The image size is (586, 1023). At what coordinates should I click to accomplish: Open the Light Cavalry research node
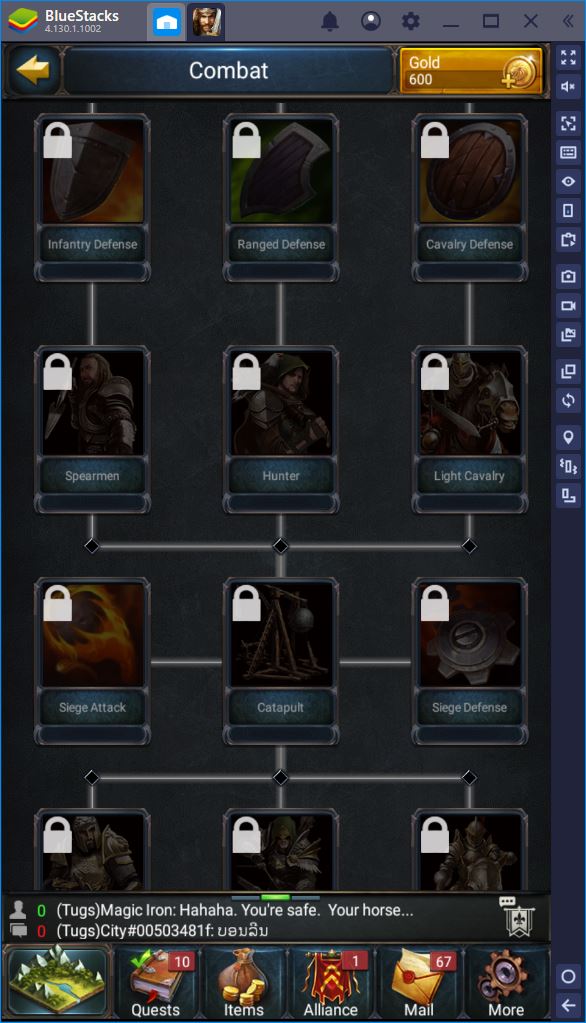(469, 429)
